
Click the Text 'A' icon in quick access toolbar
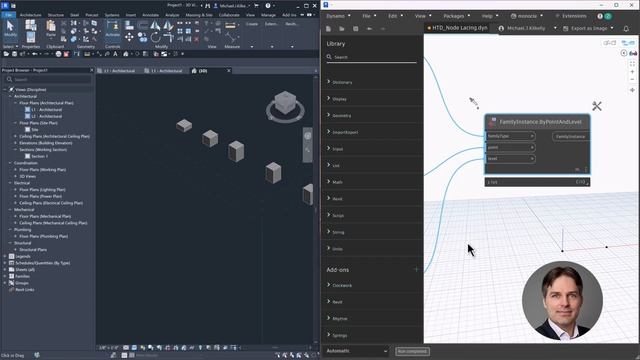tap(115, 54)
